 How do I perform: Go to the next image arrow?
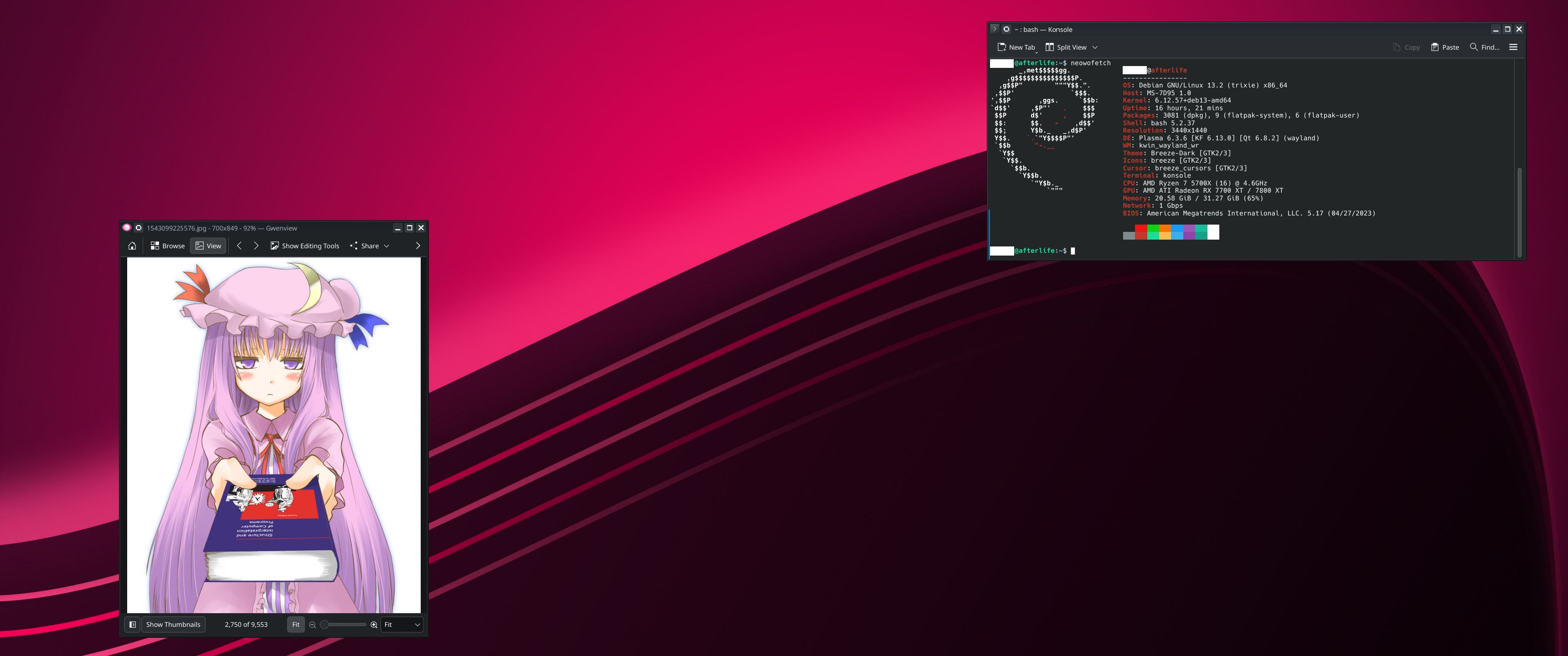click(256, 246)
